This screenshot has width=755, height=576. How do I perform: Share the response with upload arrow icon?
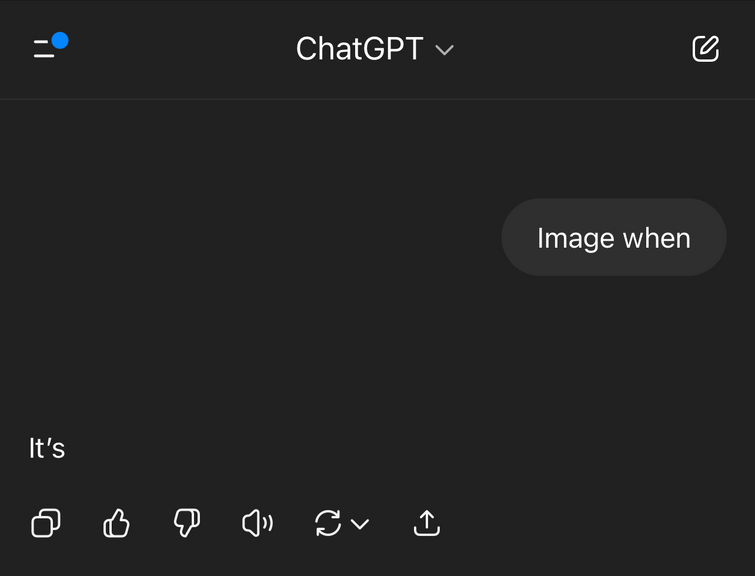[427, 523]
